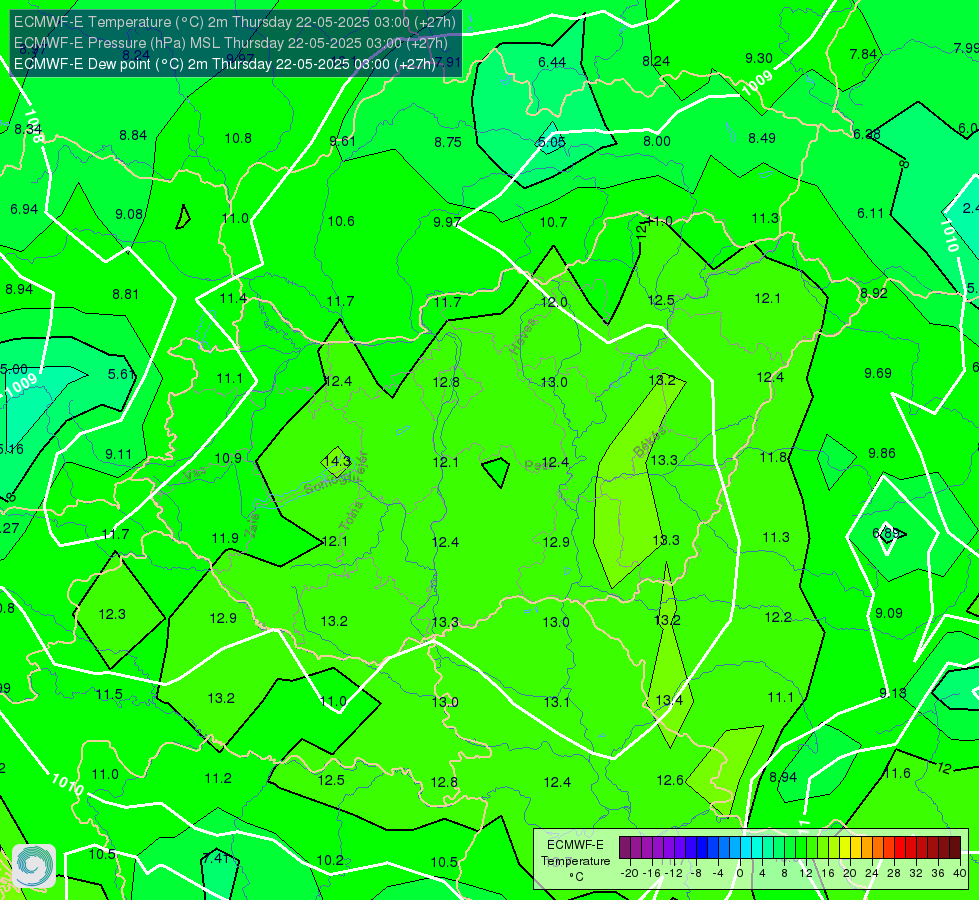The image size is (979, 900).
Task: Click the 5.05 temperature value
Action: tap(551, 142)
